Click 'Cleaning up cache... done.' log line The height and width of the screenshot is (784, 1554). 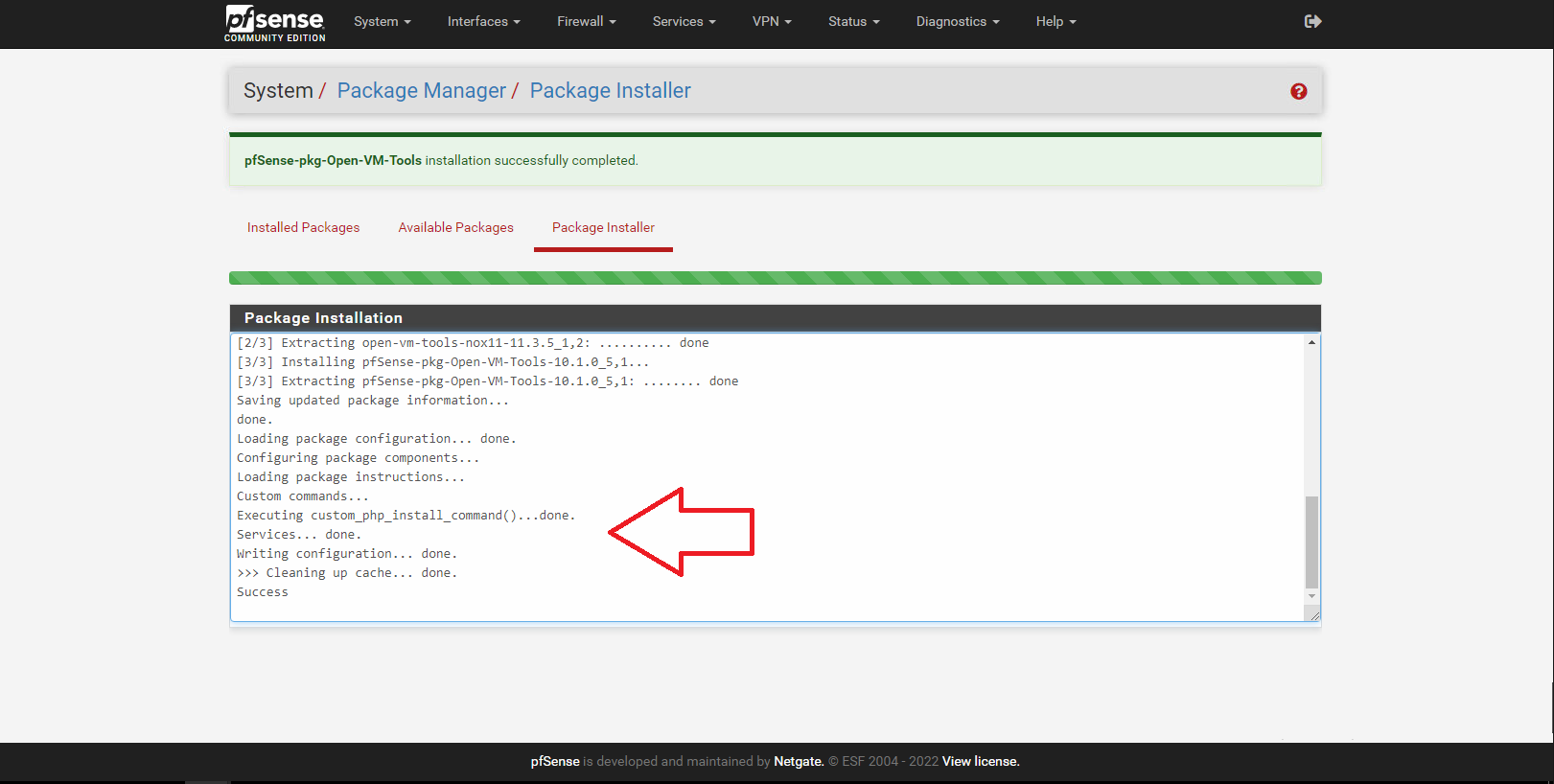coord(347,573)
